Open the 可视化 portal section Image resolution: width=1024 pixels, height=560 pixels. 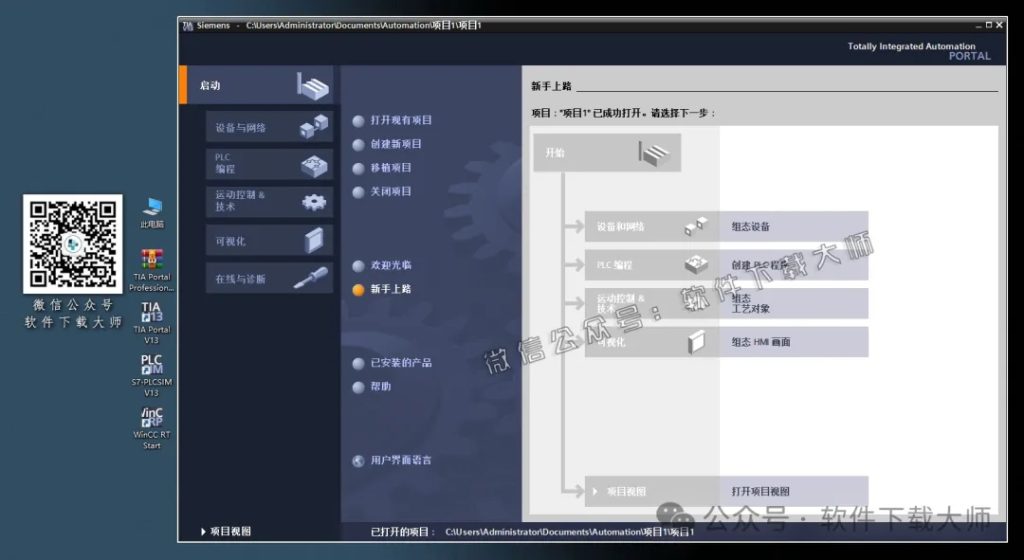coord(269,241)
